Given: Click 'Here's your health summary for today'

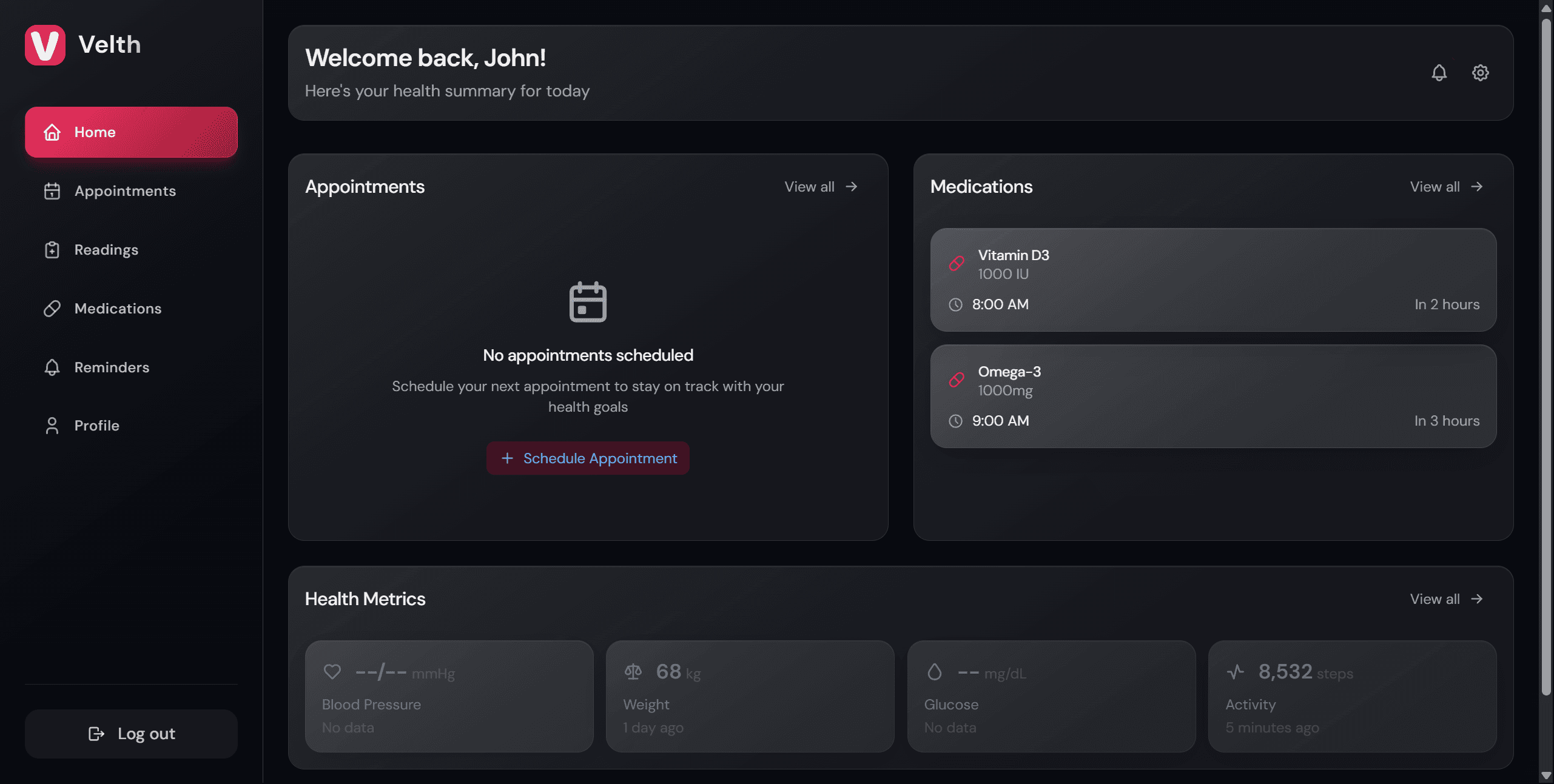Looking at the screenshot, I should (x=447, y=91).
